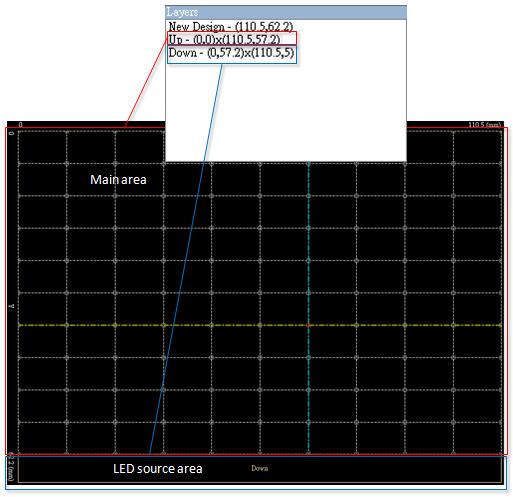This screenshot has height=497, width=513.
Task: Click the grid's top-left corner node
Action: point(19,132)
